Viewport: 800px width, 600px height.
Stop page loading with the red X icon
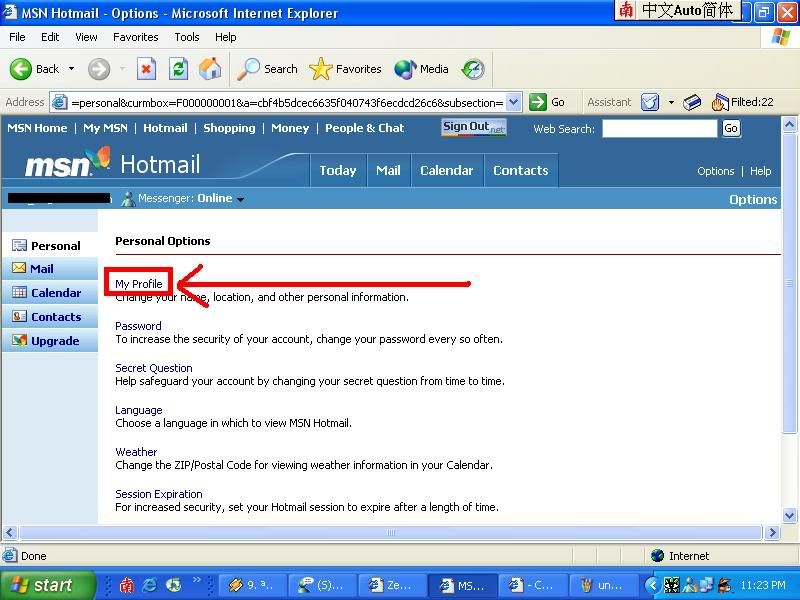(x=146, y=69)
